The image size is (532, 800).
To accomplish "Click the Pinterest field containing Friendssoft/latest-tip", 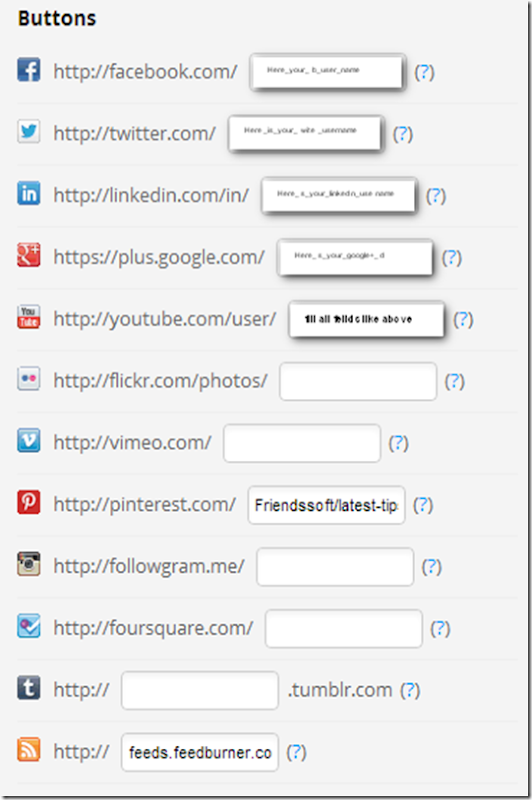I will click(326, 505).
